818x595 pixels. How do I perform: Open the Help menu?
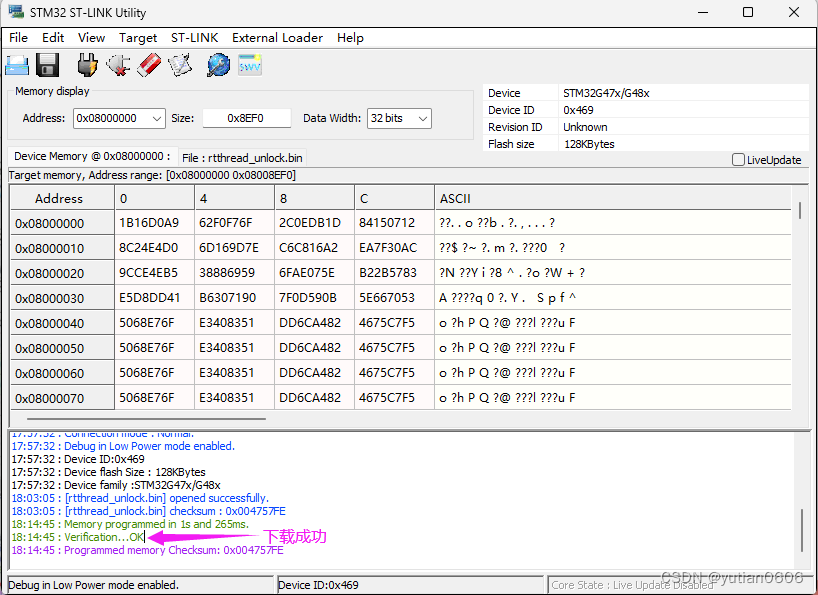(x=350, y=37)
